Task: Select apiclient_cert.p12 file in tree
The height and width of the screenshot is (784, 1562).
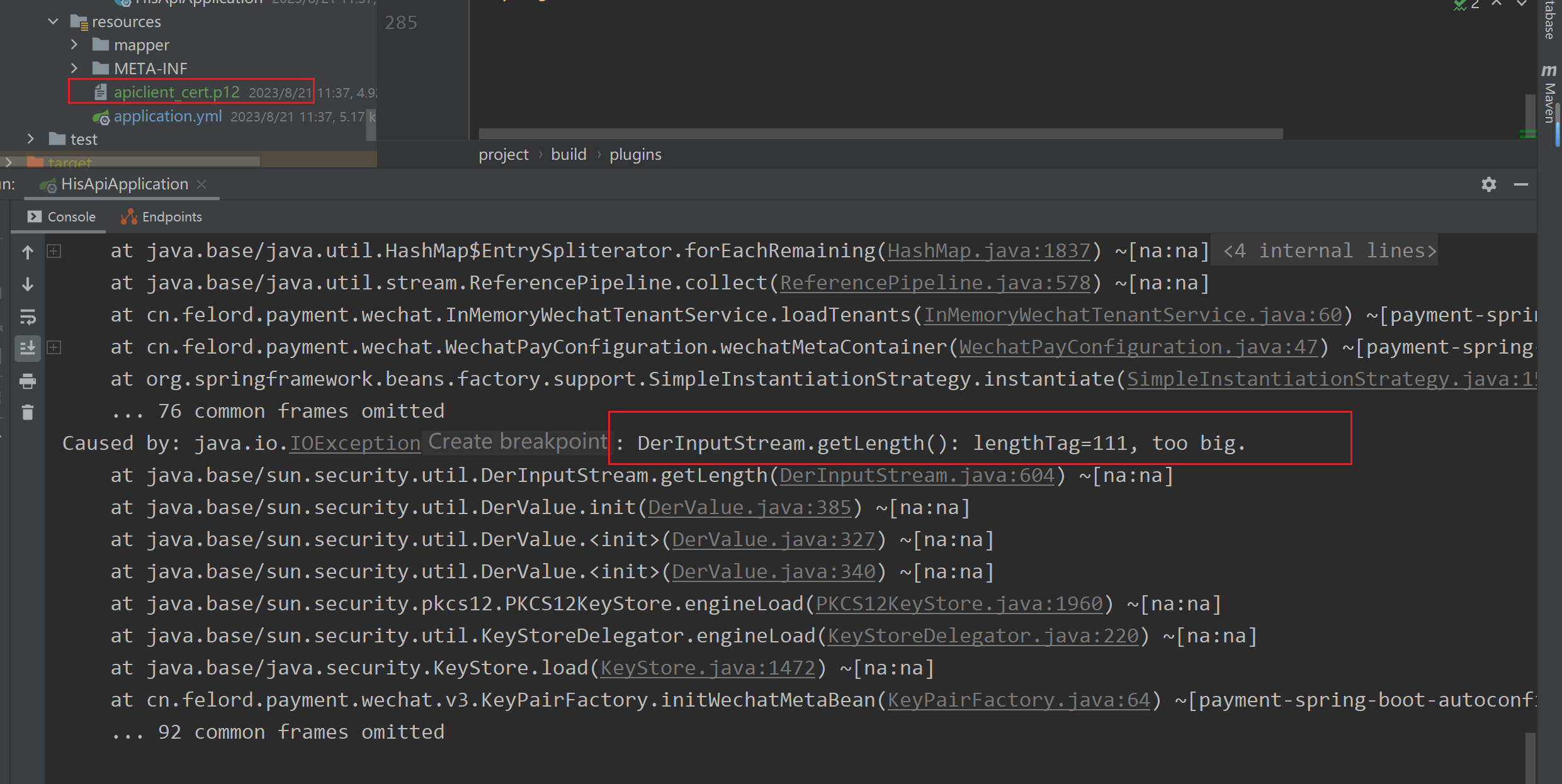Action: point(176,92)
